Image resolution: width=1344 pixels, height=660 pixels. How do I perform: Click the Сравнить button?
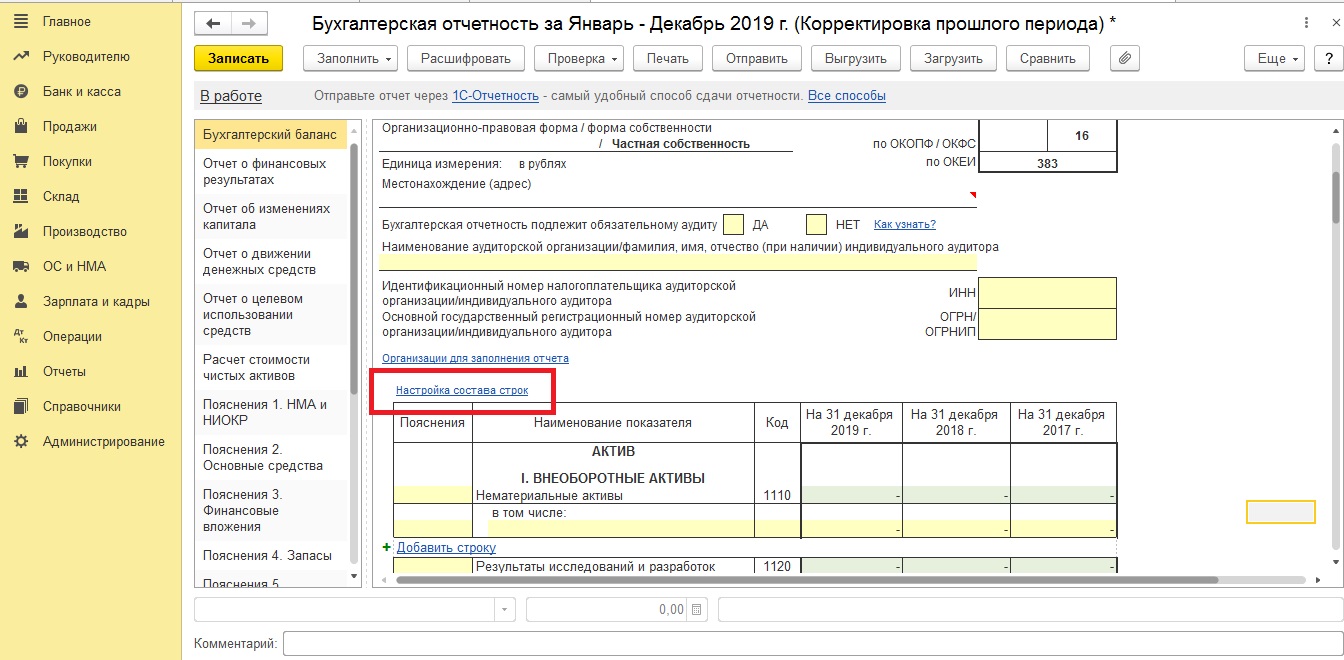pyautogui.click(x=1047, y=58)
